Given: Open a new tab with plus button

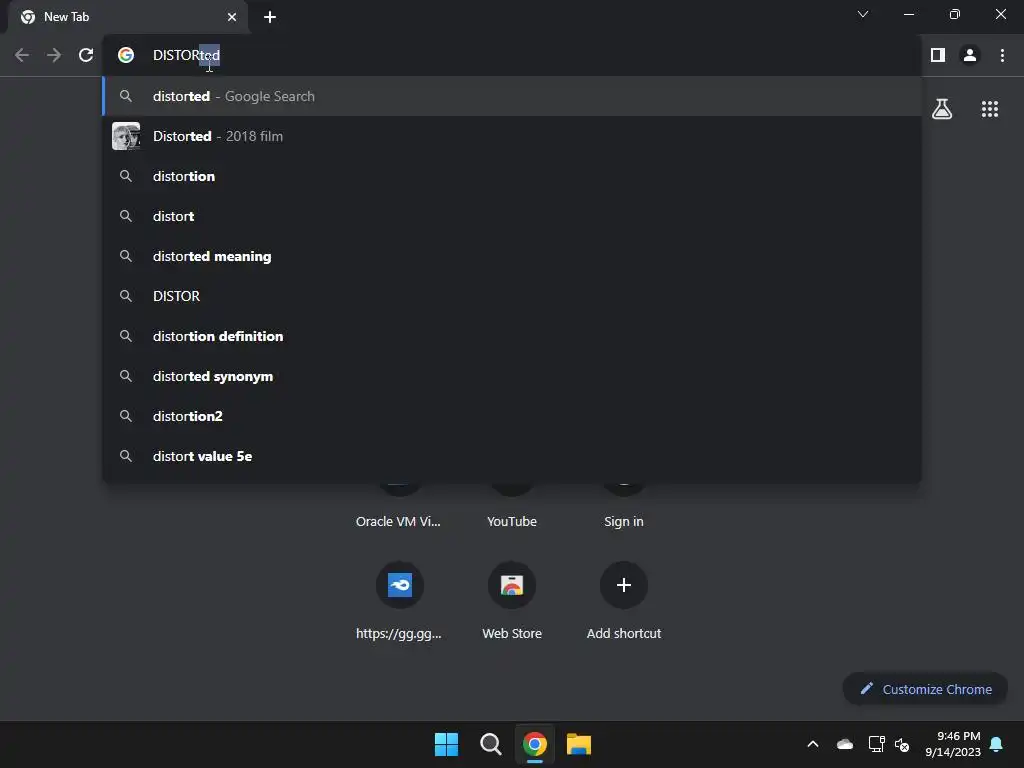Looking at the screenshot, I should (270, 17).
